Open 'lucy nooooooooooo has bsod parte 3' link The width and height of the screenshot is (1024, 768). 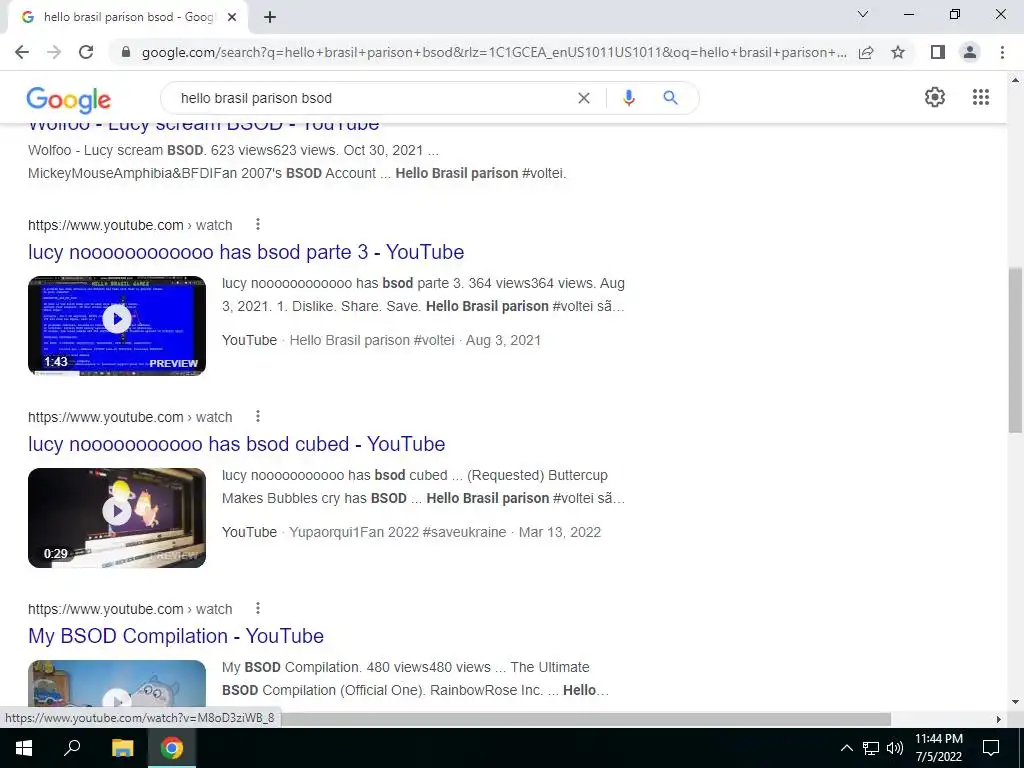[246, 252]
